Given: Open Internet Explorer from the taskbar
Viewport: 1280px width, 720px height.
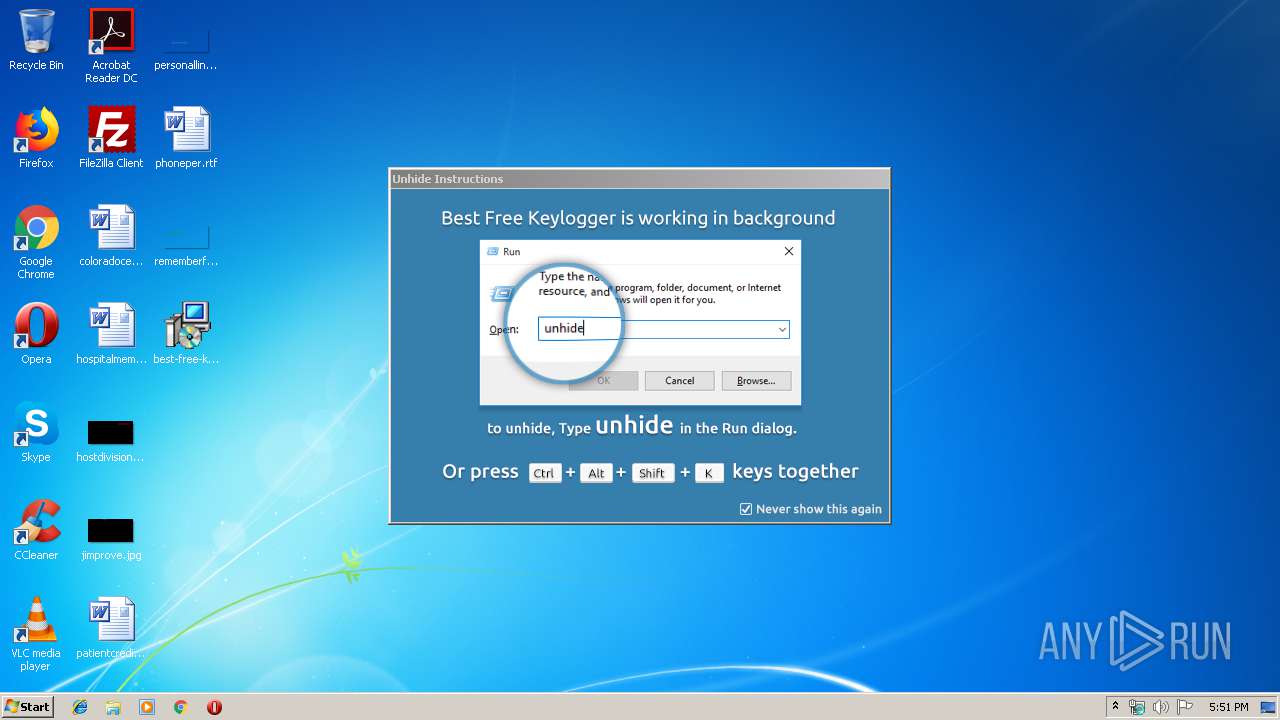Looking at the screenshot, I should [80, 707].
